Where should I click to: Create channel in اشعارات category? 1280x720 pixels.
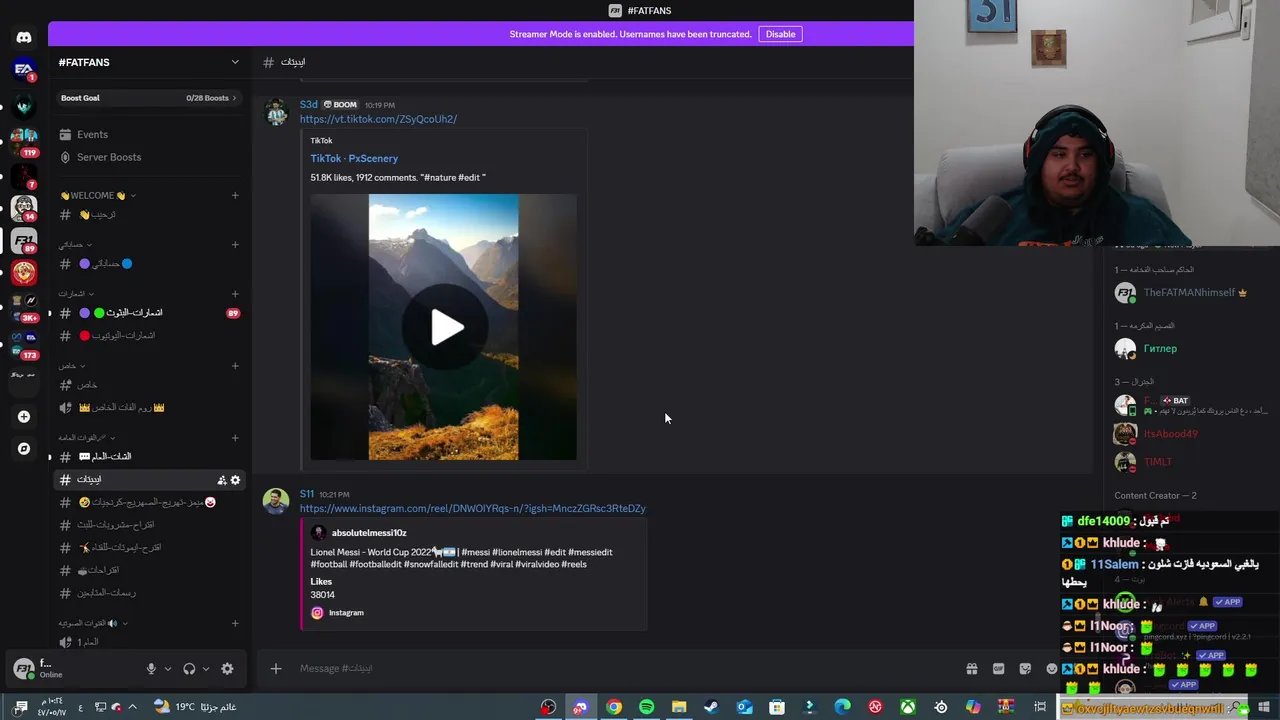click(x=235, y=294)
